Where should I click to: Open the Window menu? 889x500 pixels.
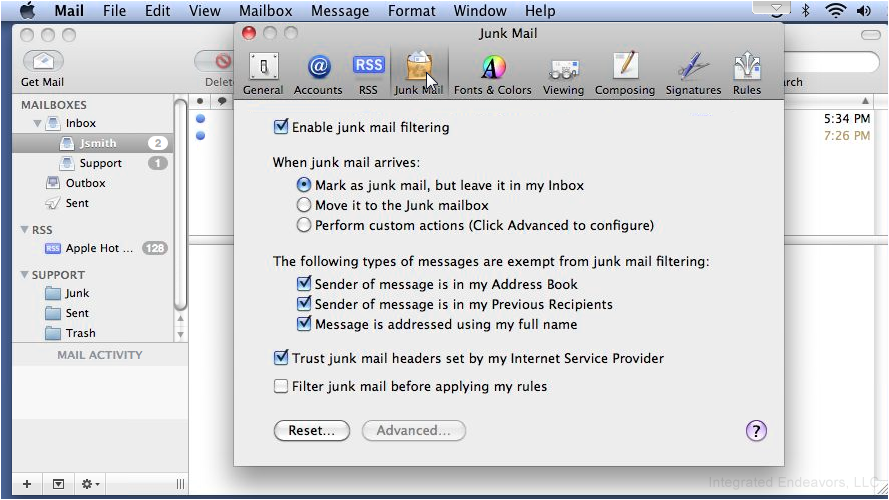point(480,11)
